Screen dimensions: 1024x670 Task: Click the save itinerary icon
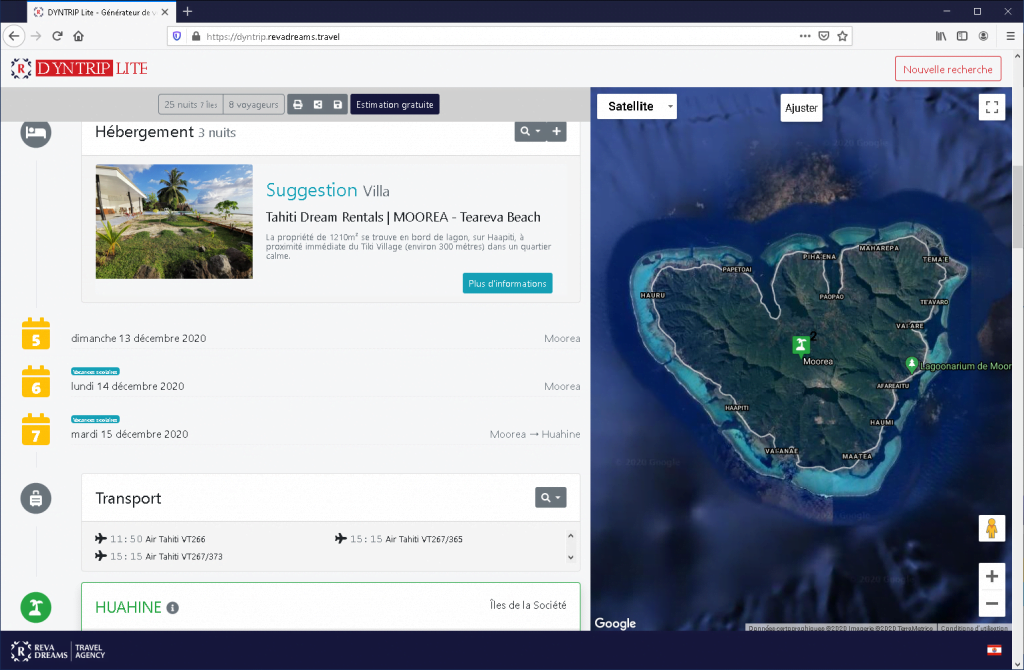tap(338, 105)
